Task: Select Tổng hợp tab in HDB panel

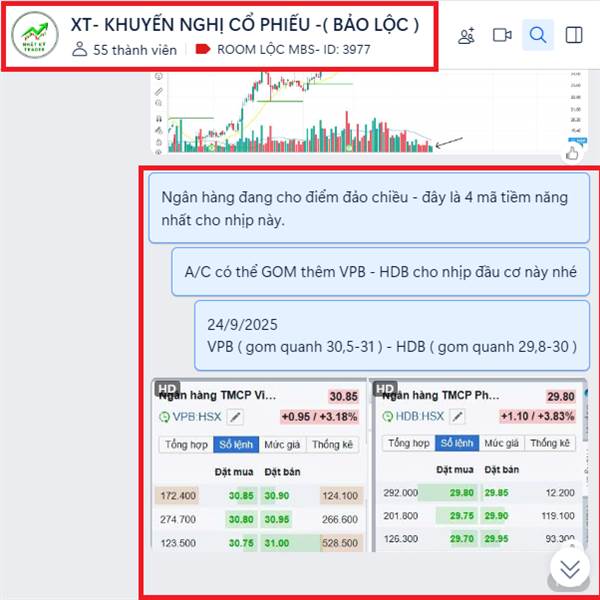Action: pos(409,443)
